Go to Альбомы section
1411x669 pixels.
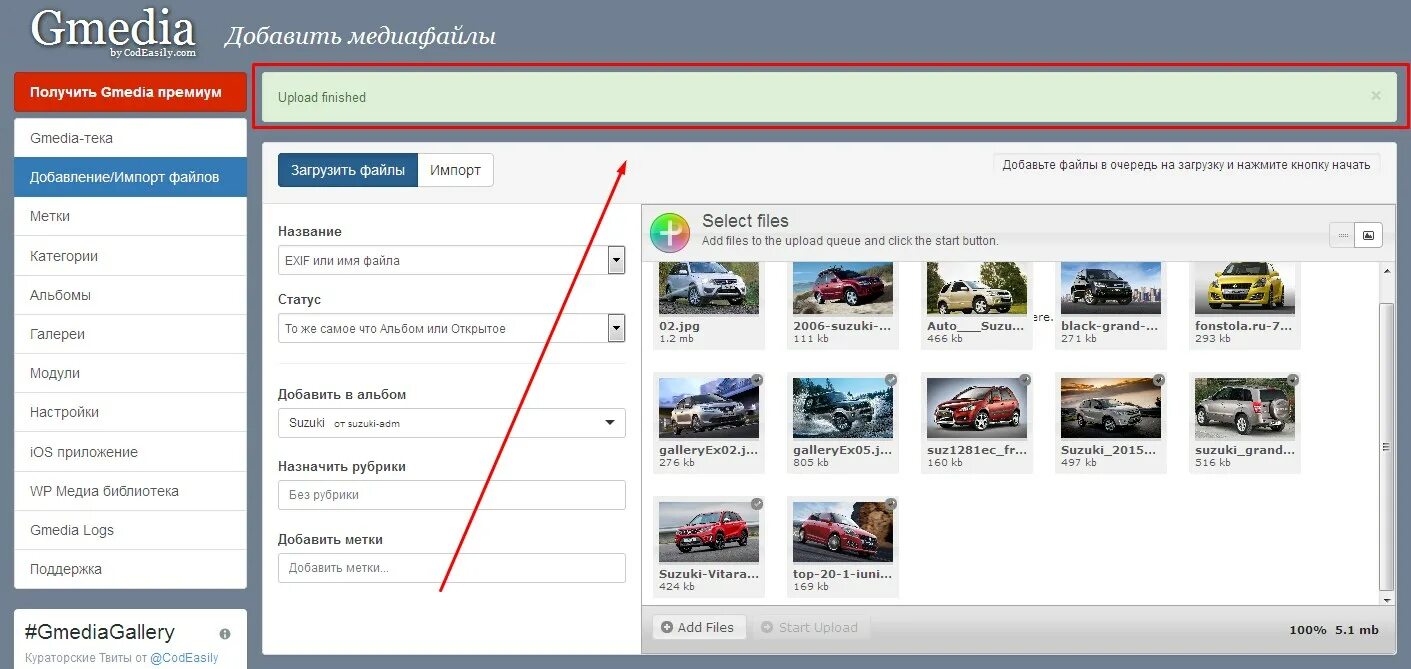[131, 295]
